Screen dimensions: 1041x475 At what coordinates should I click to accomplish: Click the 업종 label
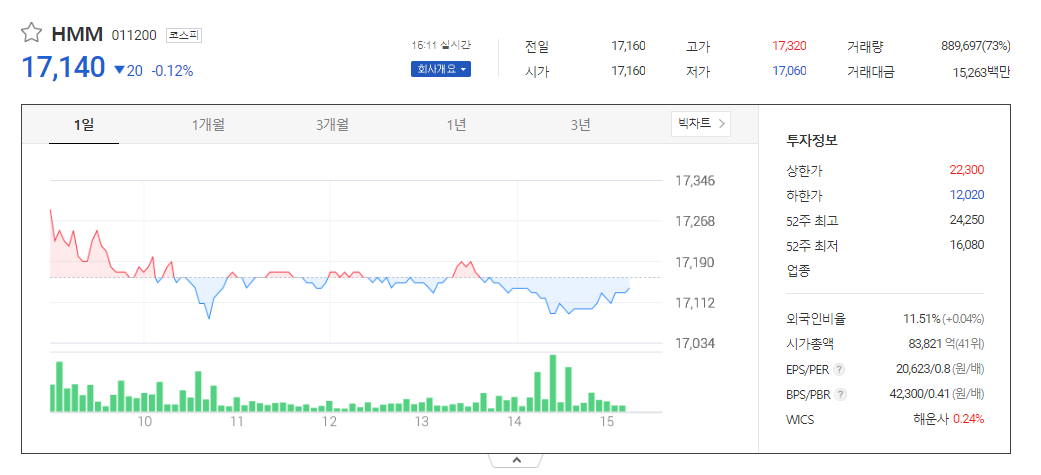click(x=797, y=270)
